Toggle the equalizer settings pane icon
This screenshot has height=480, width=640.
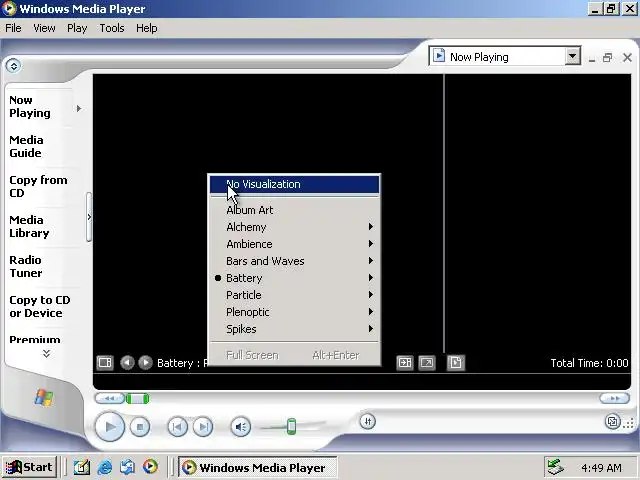click(x=404, y=363)
